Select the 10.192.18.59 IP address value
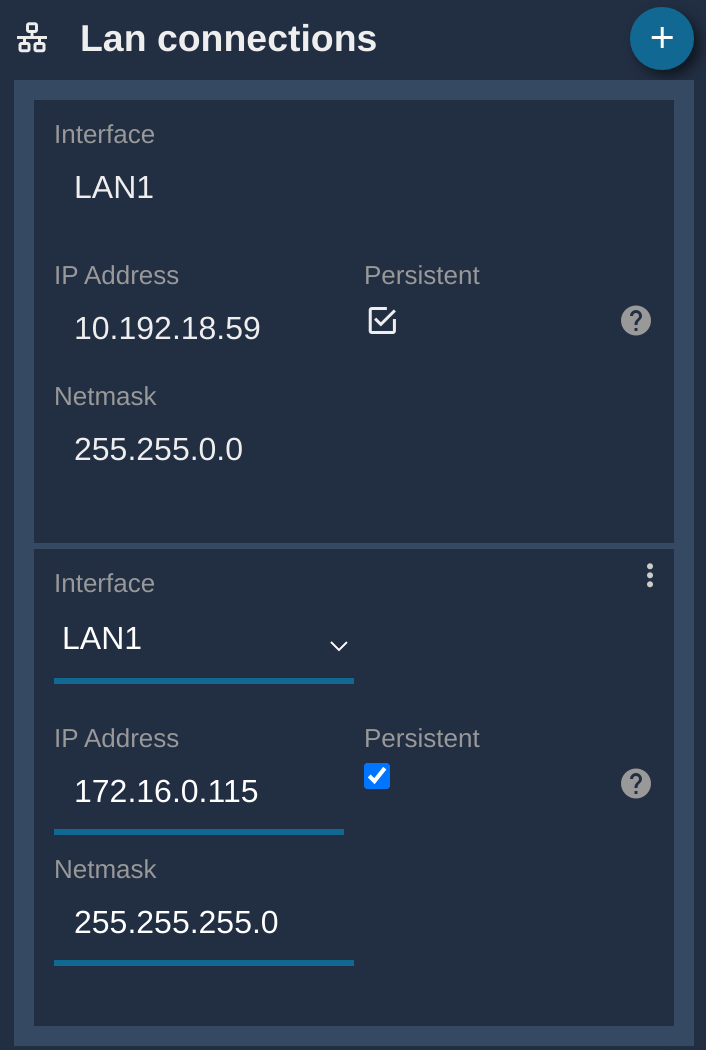706x1050 pixels. [x=167, y=328]
